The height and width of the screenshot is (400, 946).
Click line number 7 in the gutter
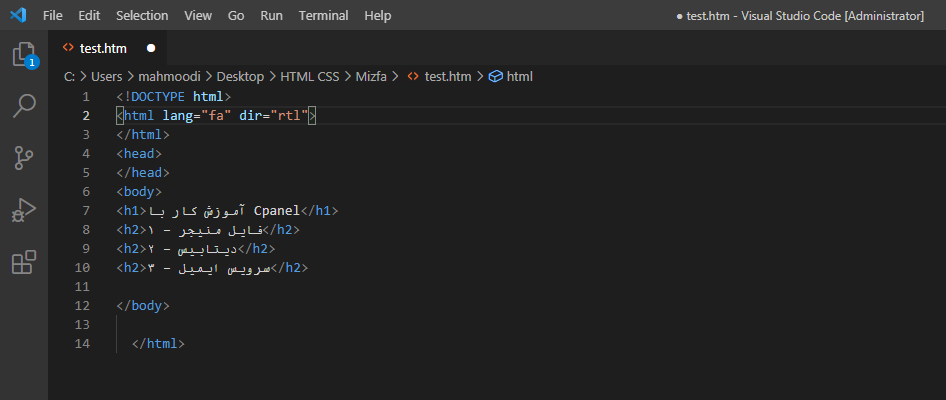click(x=86, y=211)
